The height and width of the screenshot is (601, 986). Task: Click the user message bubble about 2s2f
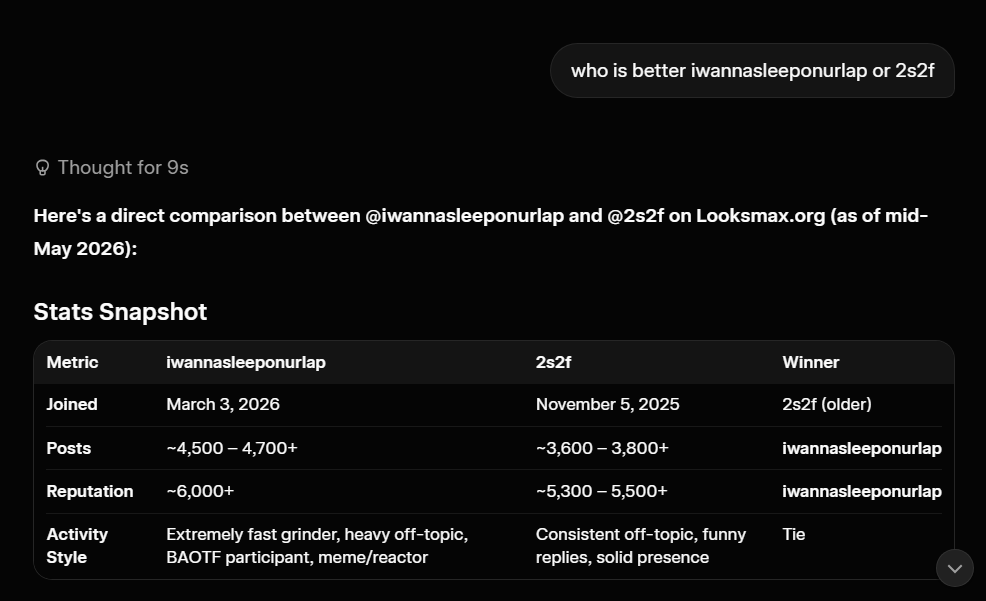pos(752,70)
